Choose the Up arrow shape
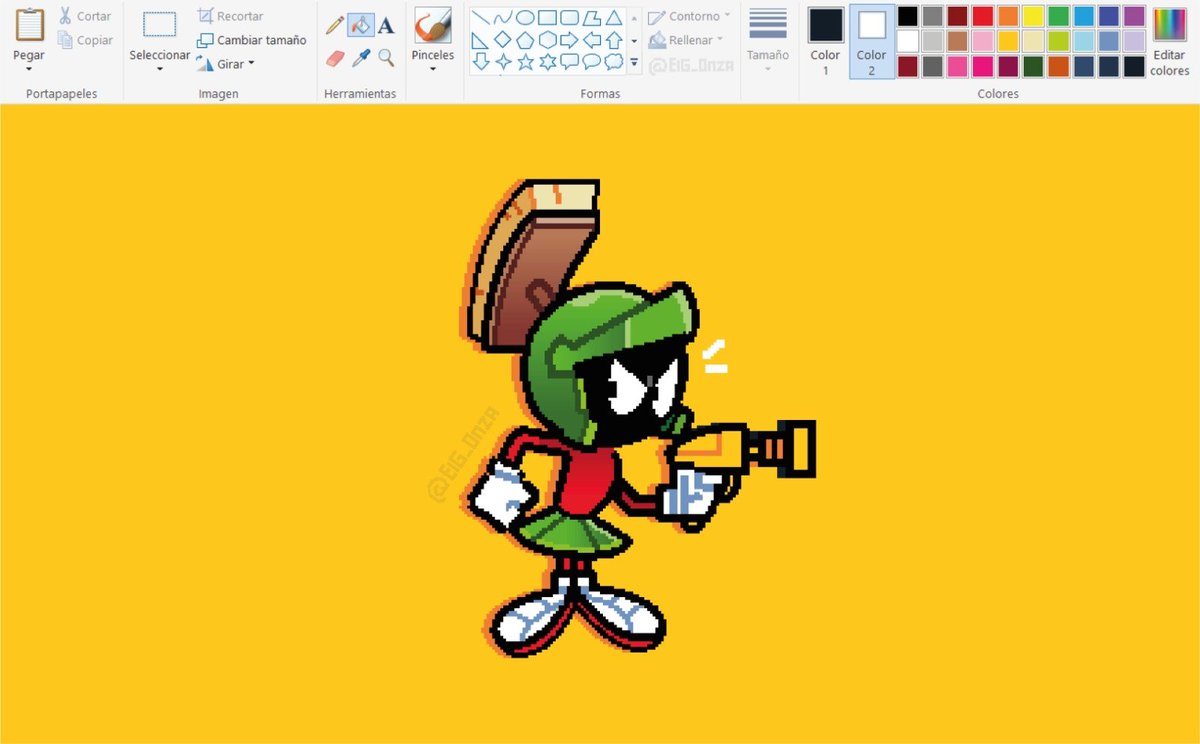This screenshot has height=744, width=1200. tap(614, 40)
